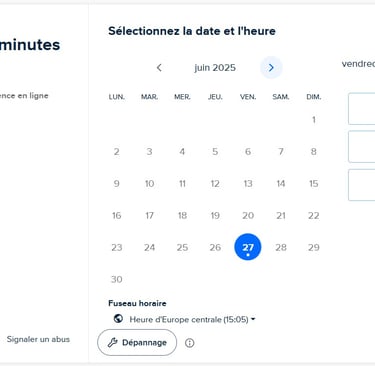Choose the first time slot box
This screenshot has height=366, width=375.
click(362, 109)
